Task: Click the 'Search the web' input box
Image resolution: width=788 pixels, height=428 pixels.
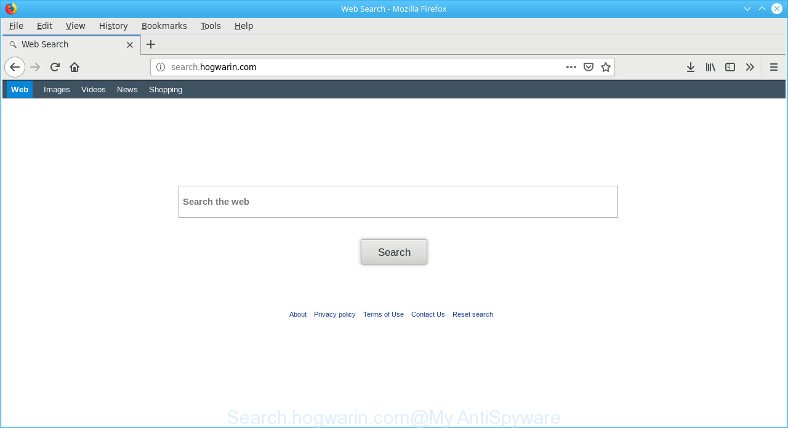Action: 398,202
